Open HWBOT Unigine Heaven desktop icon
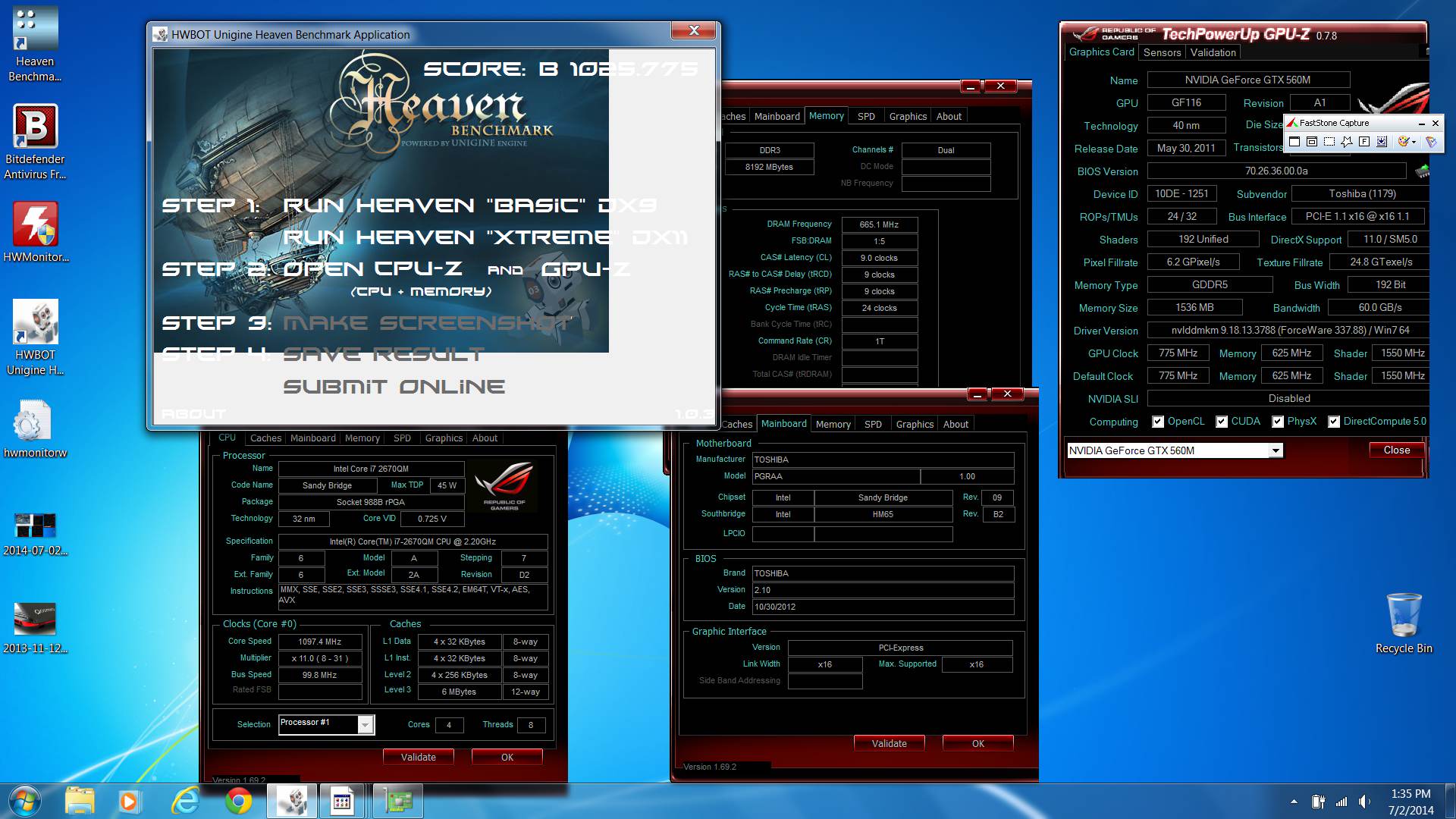The height and width of the screenshot is (819, 1456). pyautogui.click(x=35, y=337)
